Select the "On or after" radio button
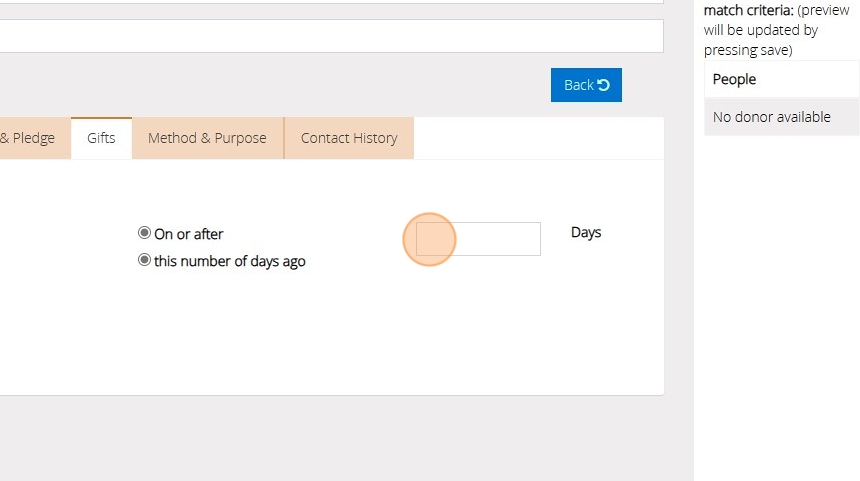This screenshot has height=481, width=860. [x=144, y=233]
